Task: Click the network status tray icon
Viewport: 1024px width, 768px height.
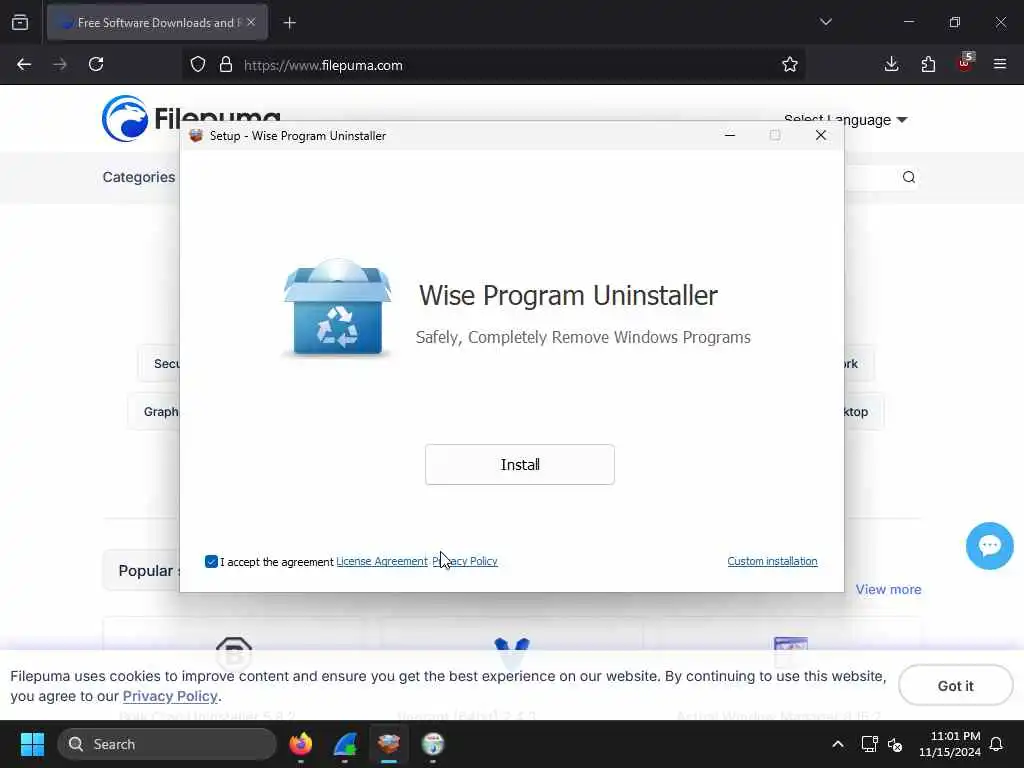Action: 869,744
